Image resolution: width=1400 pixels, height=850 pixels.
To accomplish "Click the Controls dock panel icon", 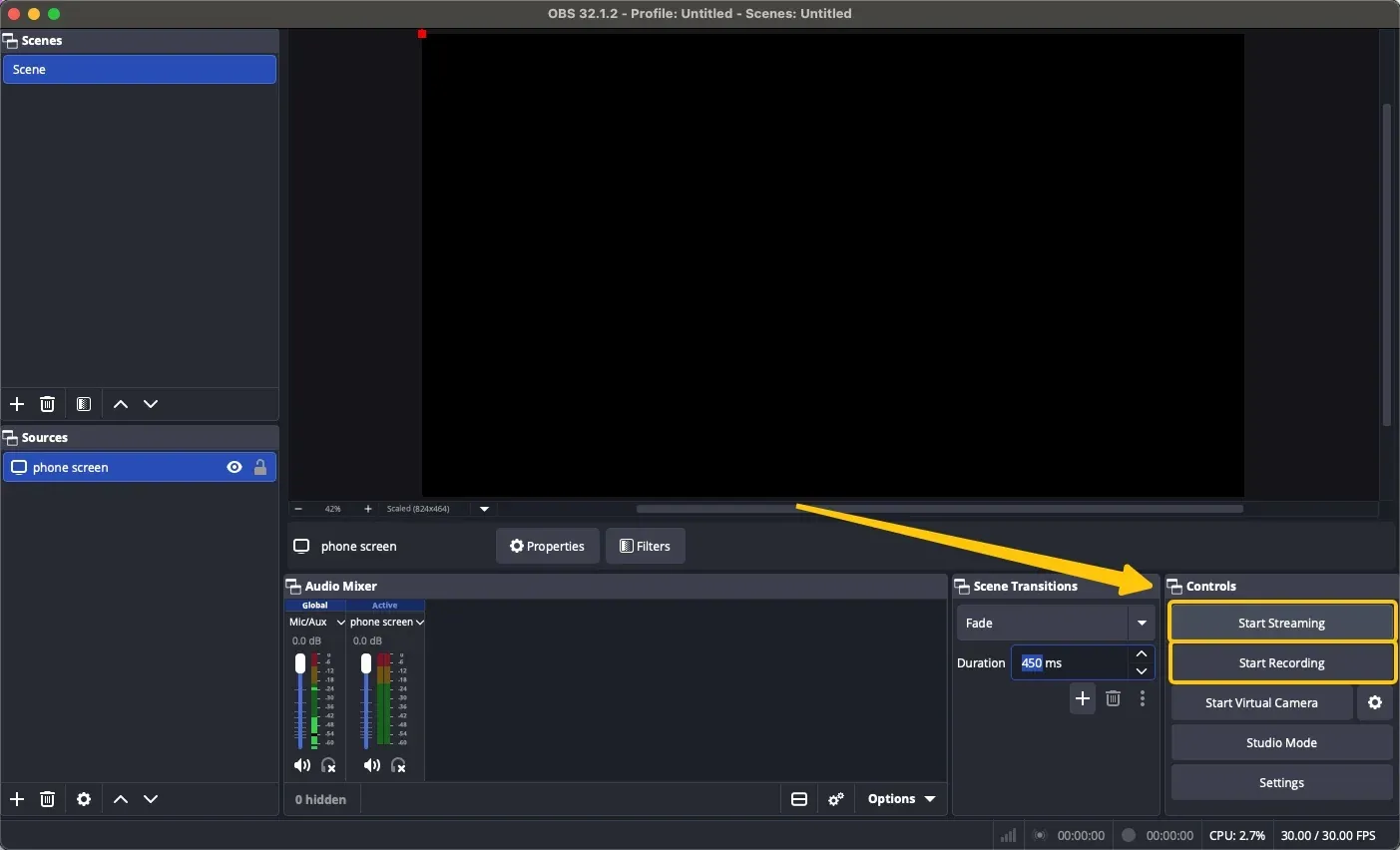I will (1175, 587).
